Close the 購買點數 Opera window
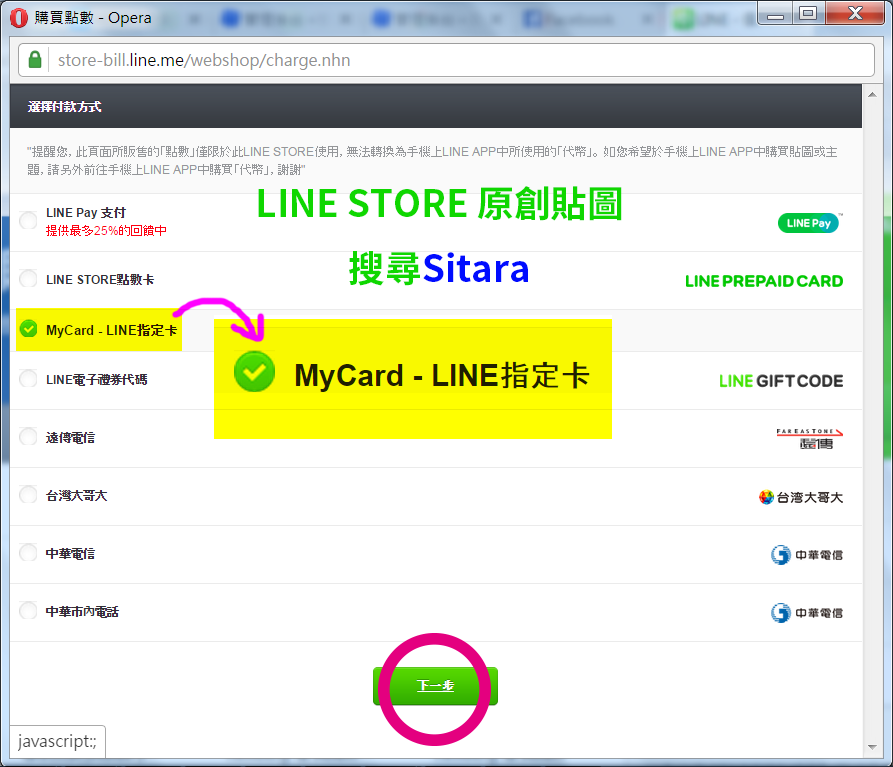The height and width of the screenshot is (767, 893). 855,14
